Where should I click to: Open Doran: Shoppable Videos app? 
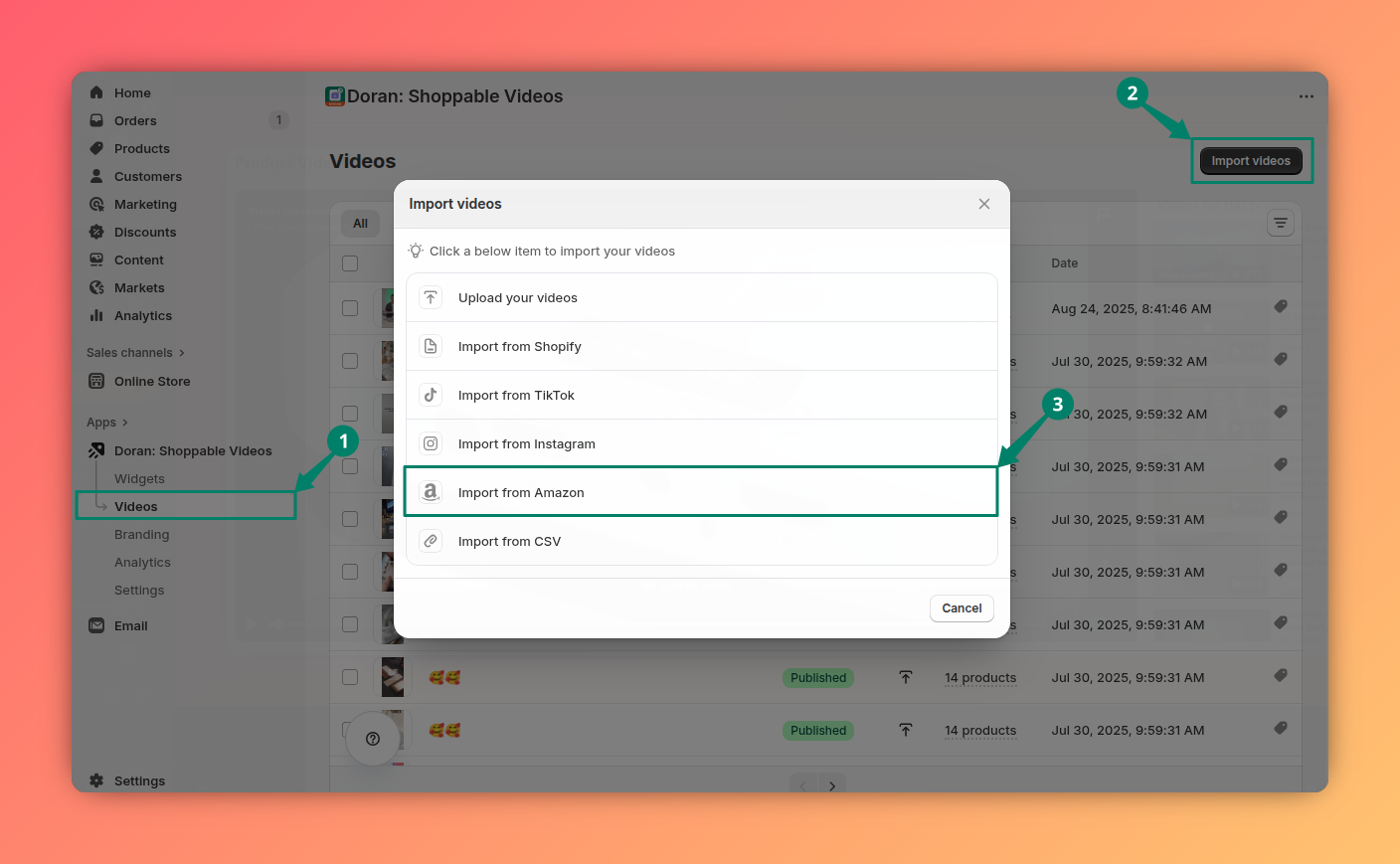point(193,450)
